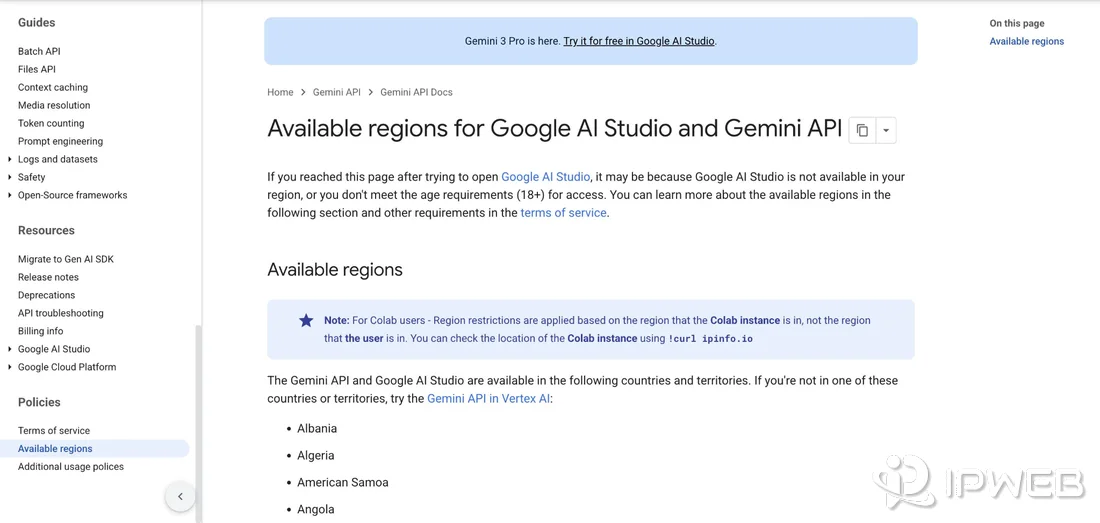Screen dimensions: 1100x523
Task: Open Additional usage polices page
Action: (71, 467)
